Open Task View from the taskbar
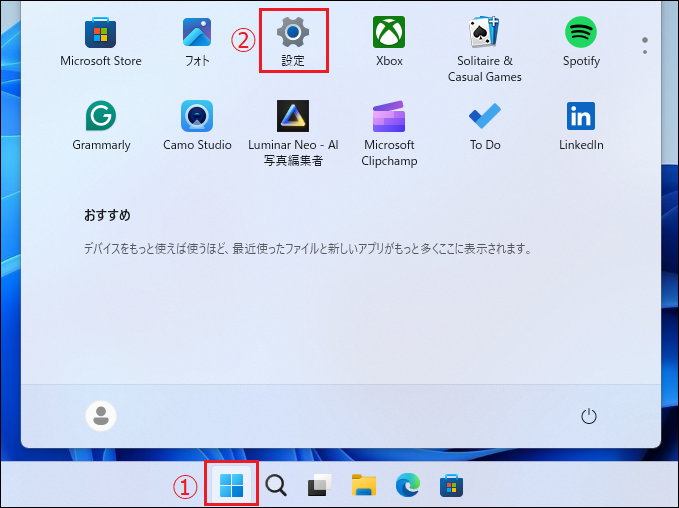Viewport: 679px width, 508px height. [x=319, y=486]
